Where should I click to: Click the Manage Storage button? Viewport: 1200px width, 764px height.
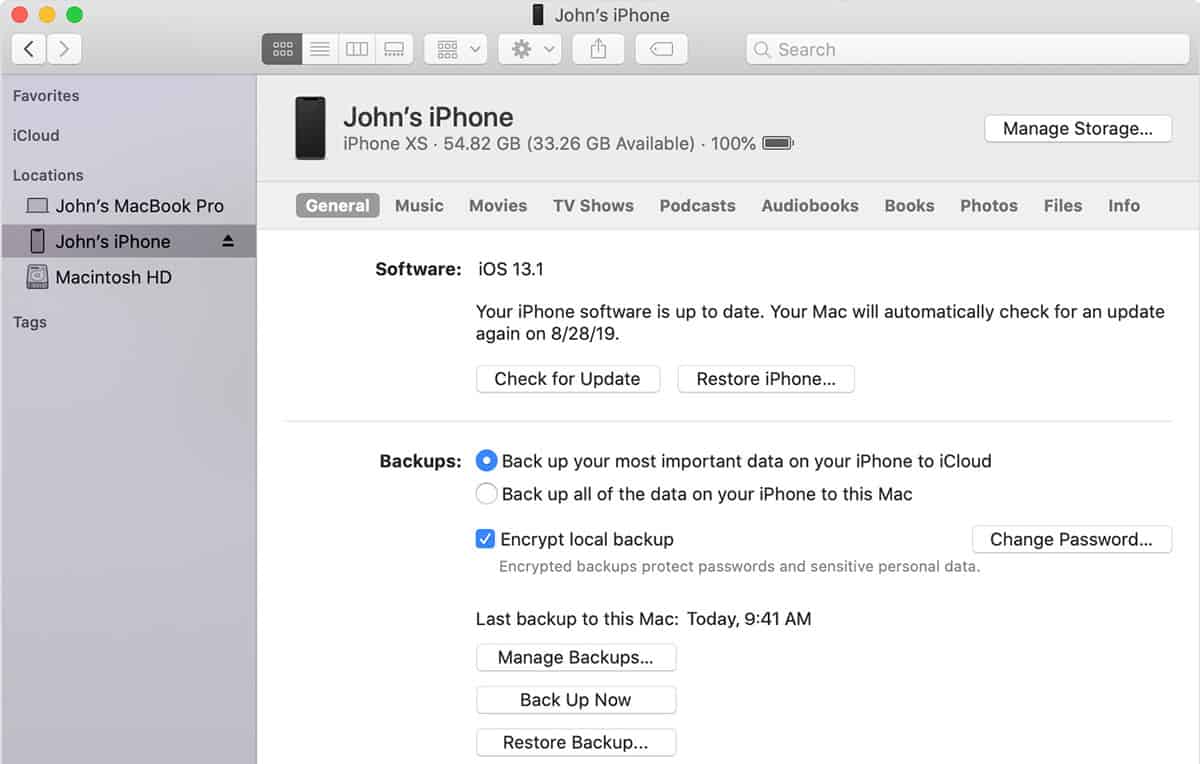click(x=1078, y=128)
